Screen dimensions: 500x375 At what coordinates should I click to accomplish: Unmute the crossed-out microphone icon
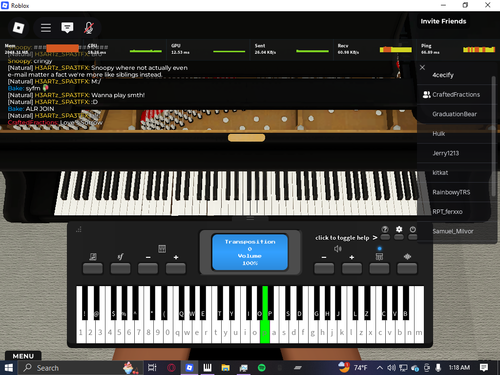coord(88,28)
